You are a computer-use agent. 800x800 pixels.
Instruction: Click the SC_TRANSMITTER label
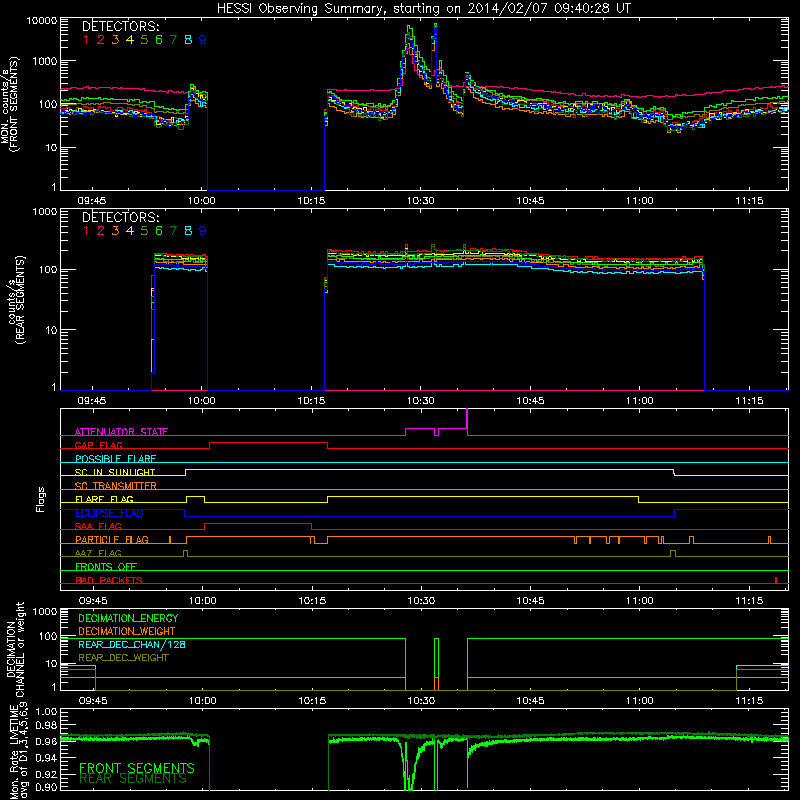116,486
